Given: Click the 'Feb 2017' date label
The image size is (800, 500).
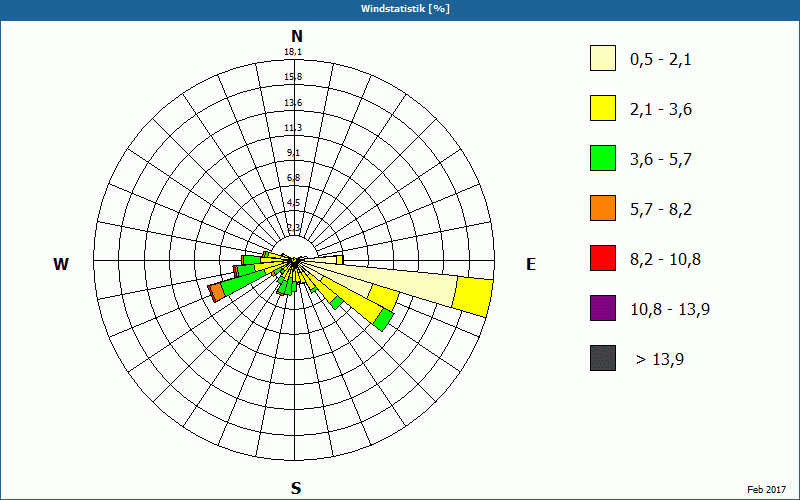Looking at the screenshot, I should pos(767,490).
